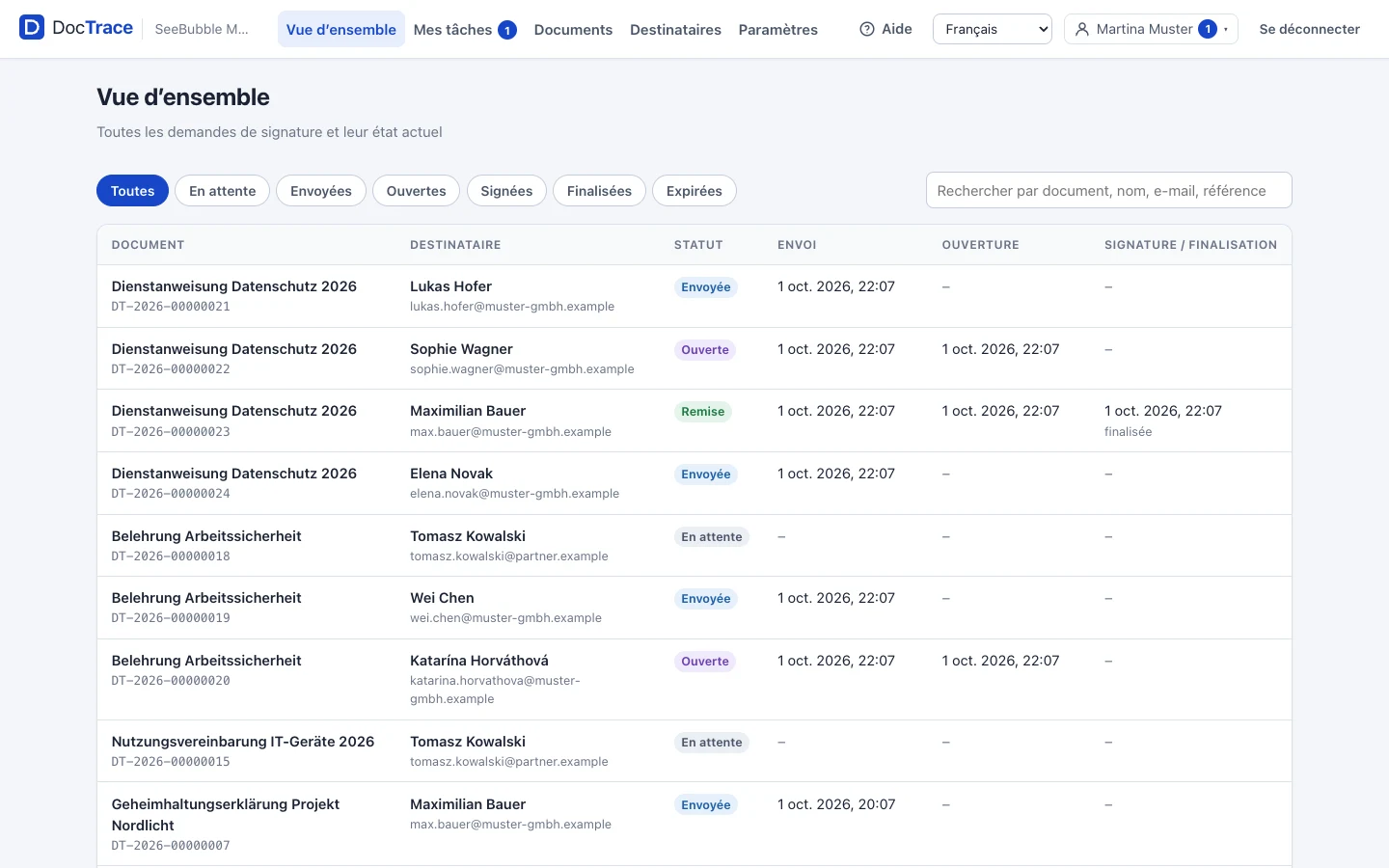Open the Français language dropdown
Image resolution: width=1389 pixels, height=868 pixels.
(993, 29)
